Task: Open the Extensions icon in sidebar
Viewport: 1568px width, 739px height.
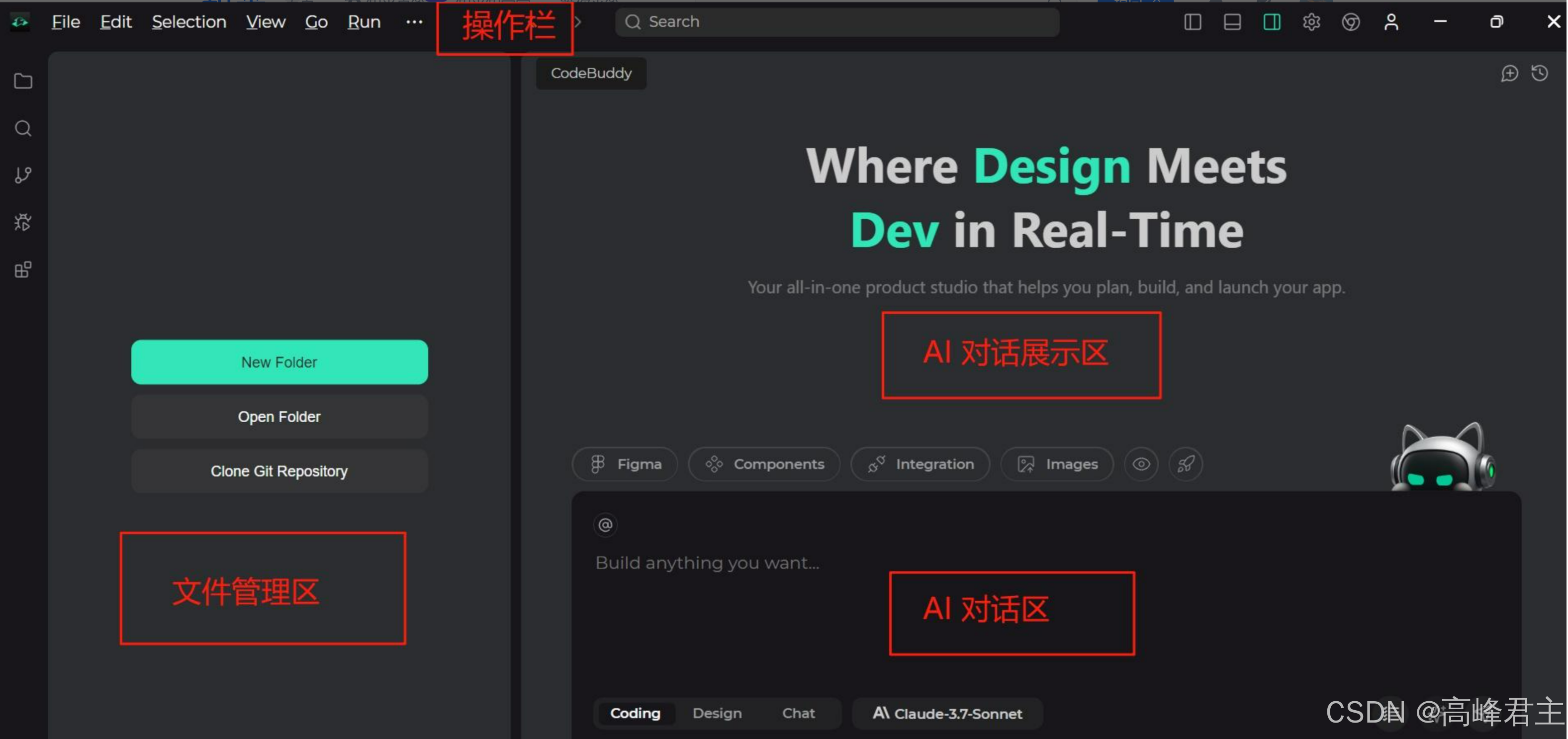Action: coord(23,270)
